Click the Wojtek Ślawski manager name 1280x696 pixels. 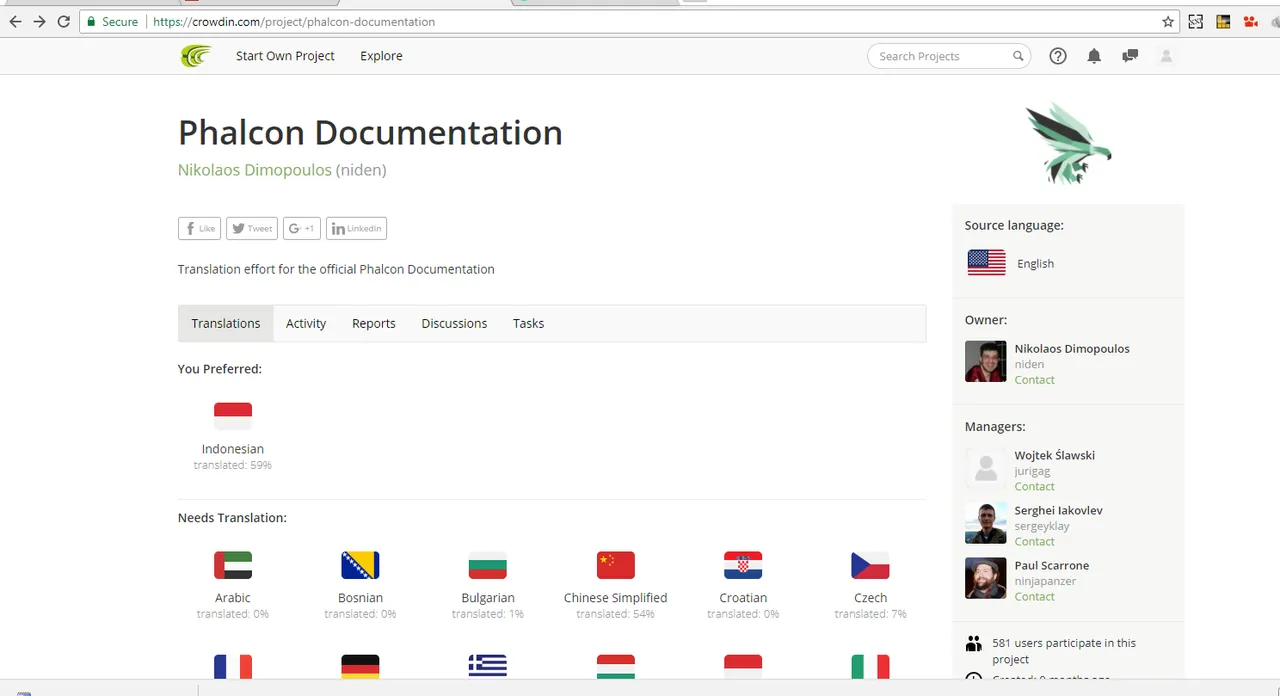pos(1054,455)
